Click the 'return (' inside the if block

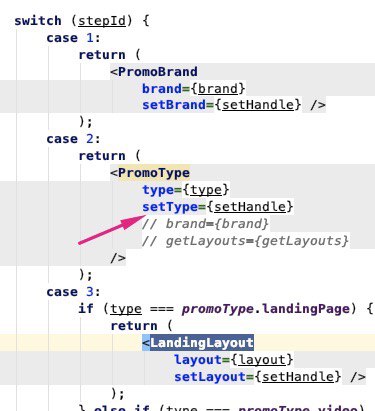142,326
